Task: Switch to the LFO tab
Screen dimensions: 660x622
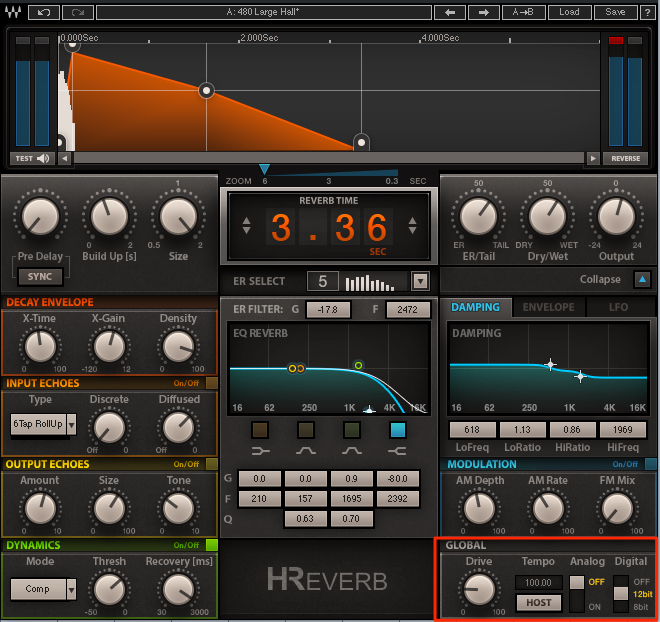Action: tap(618, 307)
